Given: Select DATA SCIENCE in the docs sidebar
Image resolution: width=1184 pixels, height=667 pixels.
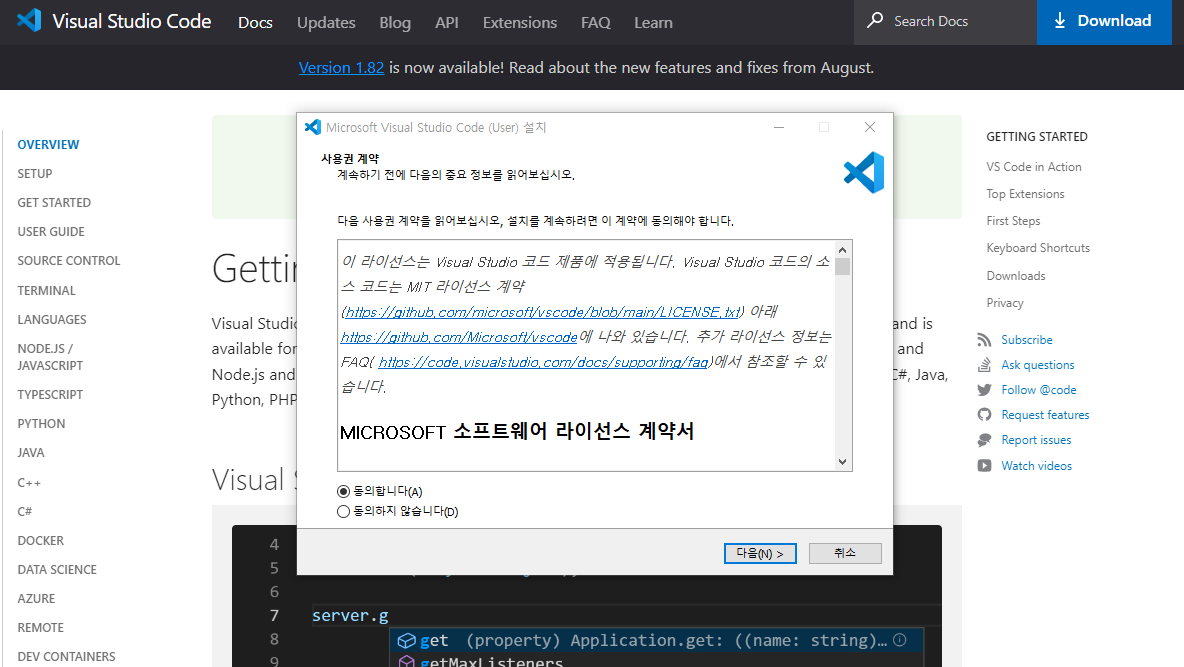Looking at the screenshot, I should [57, 570].
